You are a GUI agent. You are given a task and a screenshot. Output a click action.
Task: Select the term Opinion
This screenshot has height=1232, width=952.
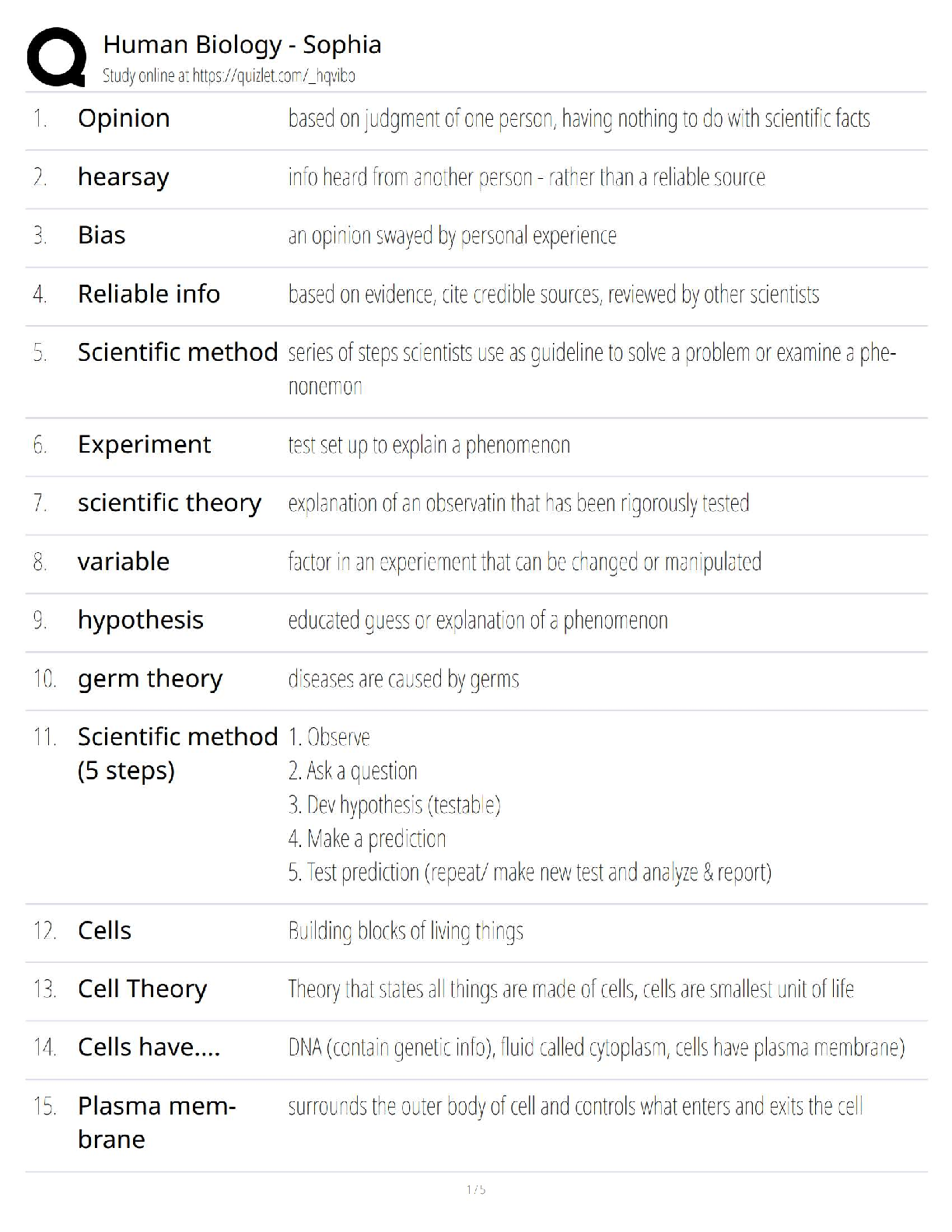(x=124, y=118)
